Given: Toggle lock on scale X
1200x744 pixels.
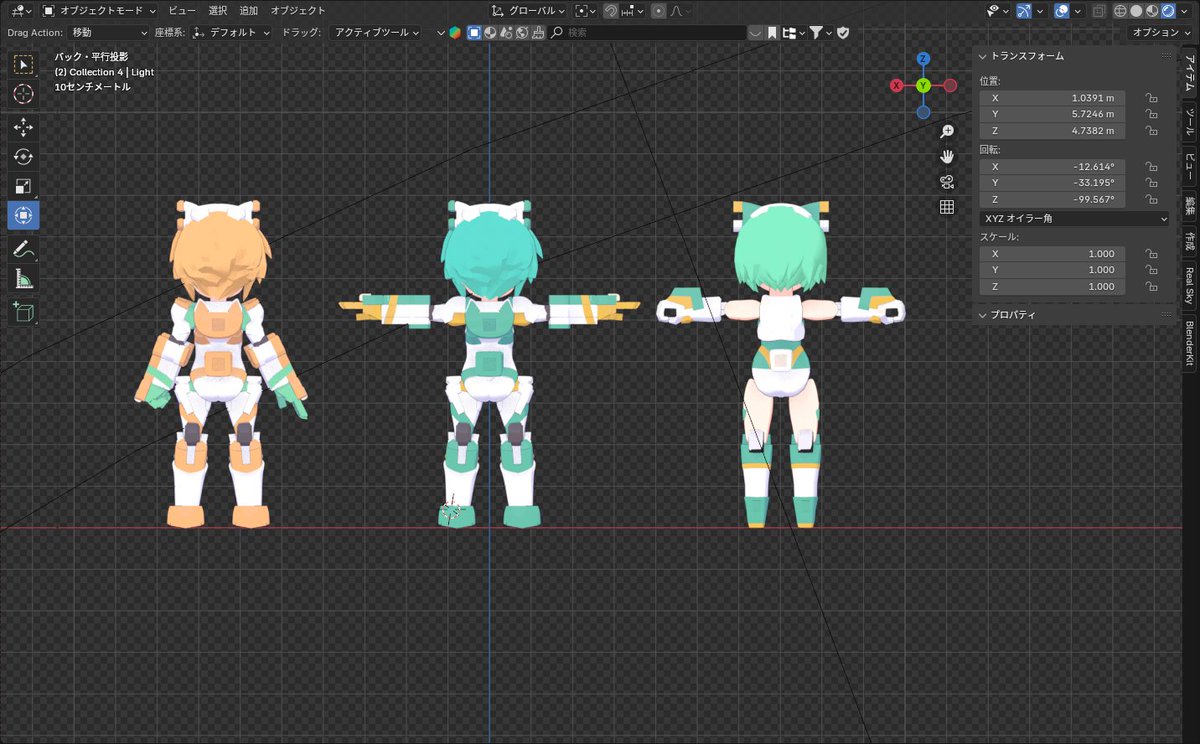Looking at the screenshot, I should [x=1152, y=254].
